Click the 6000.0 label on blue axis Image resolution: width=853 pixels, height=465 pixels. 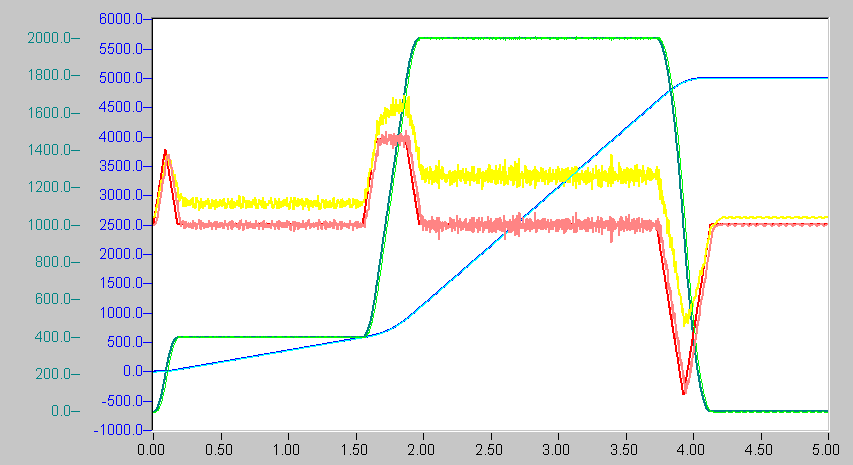(120, 19)
